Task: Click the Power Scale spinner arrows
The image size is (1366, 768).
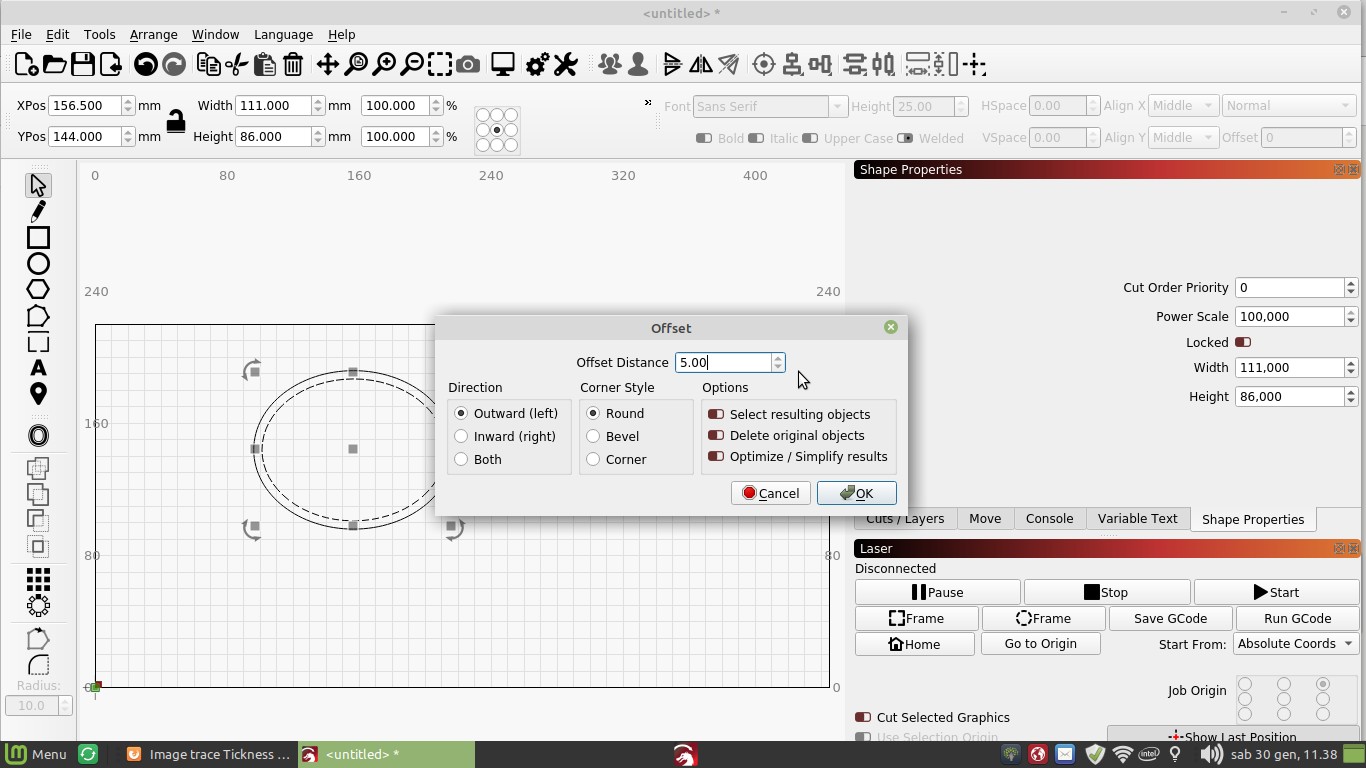Action: point(1351,316)
